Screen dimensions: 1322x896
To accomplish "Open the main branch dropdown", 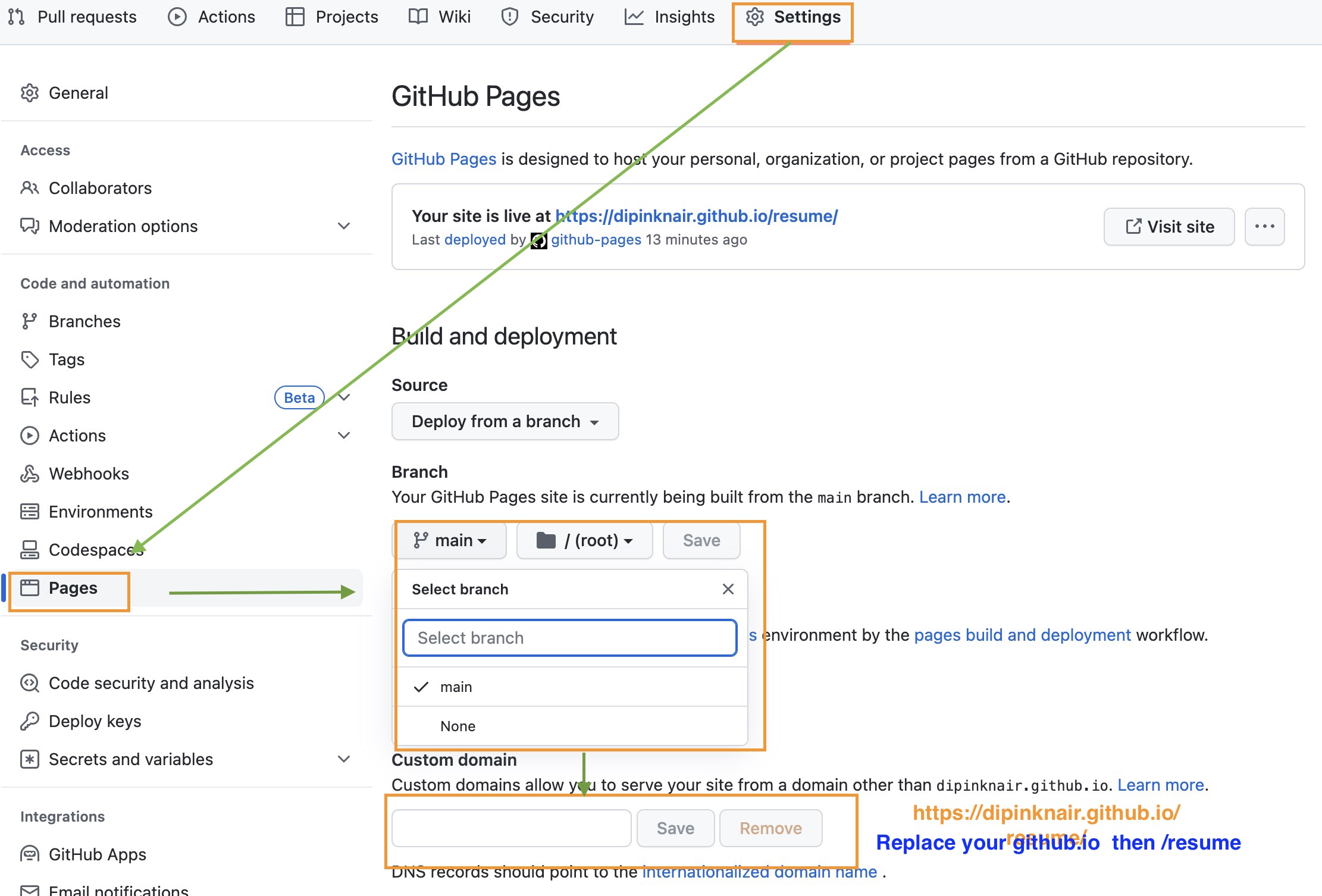I will click(450, 540).
